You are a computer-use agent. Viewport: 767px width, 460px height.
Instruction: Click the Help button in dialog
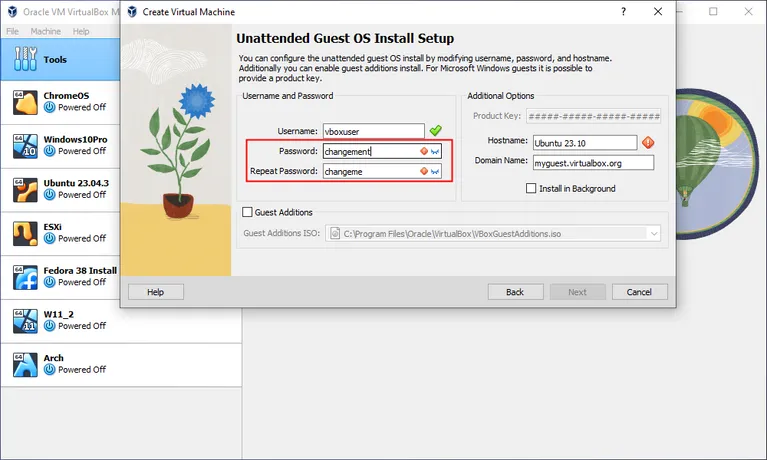pyautogui.click(x=156, y=292)
